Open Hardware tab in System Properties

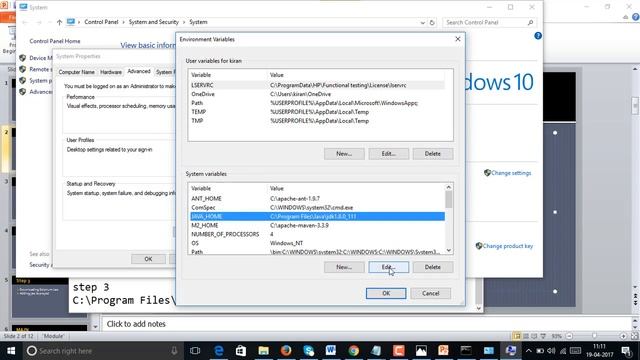[x=111, y=72]
